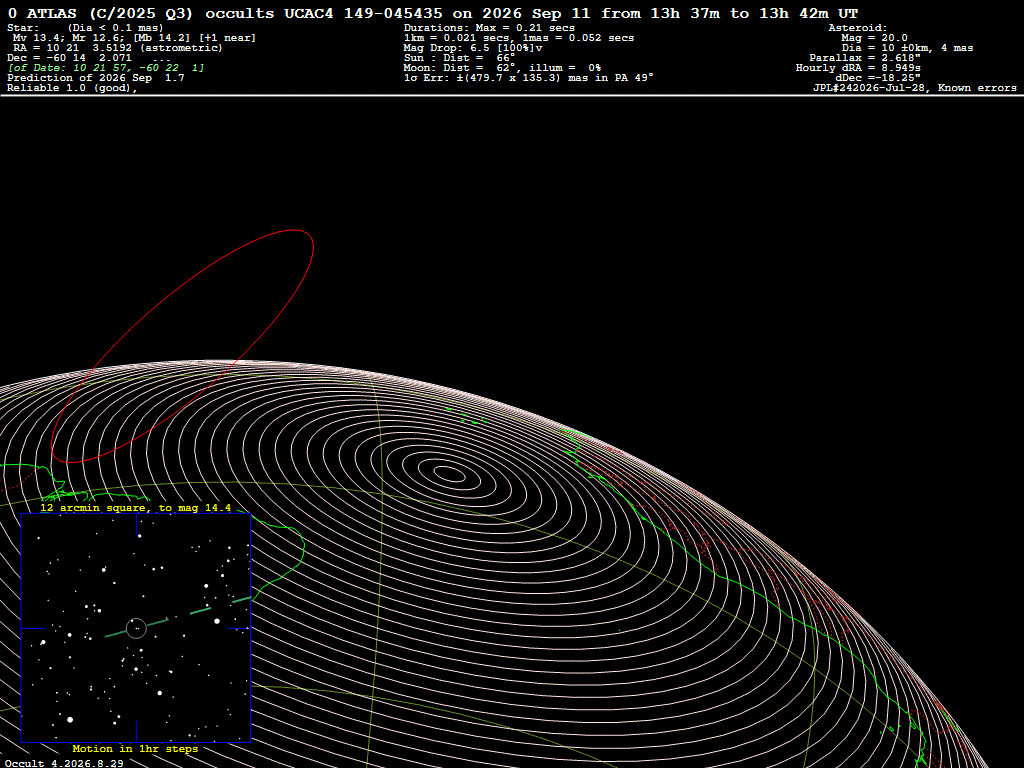Click the 'Asteroid:' header label
The height and width of the screenshot is (768, 1024).
[857, 28]
